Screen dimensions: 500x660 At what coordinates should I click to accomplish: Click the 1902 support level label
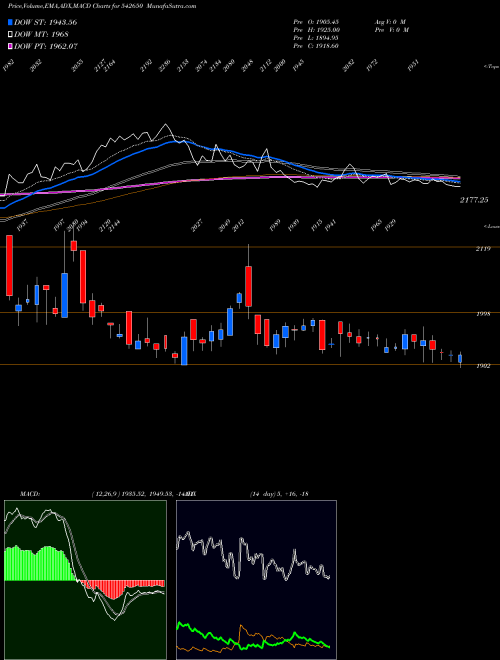pyautogui.click(x=483, y=366)
